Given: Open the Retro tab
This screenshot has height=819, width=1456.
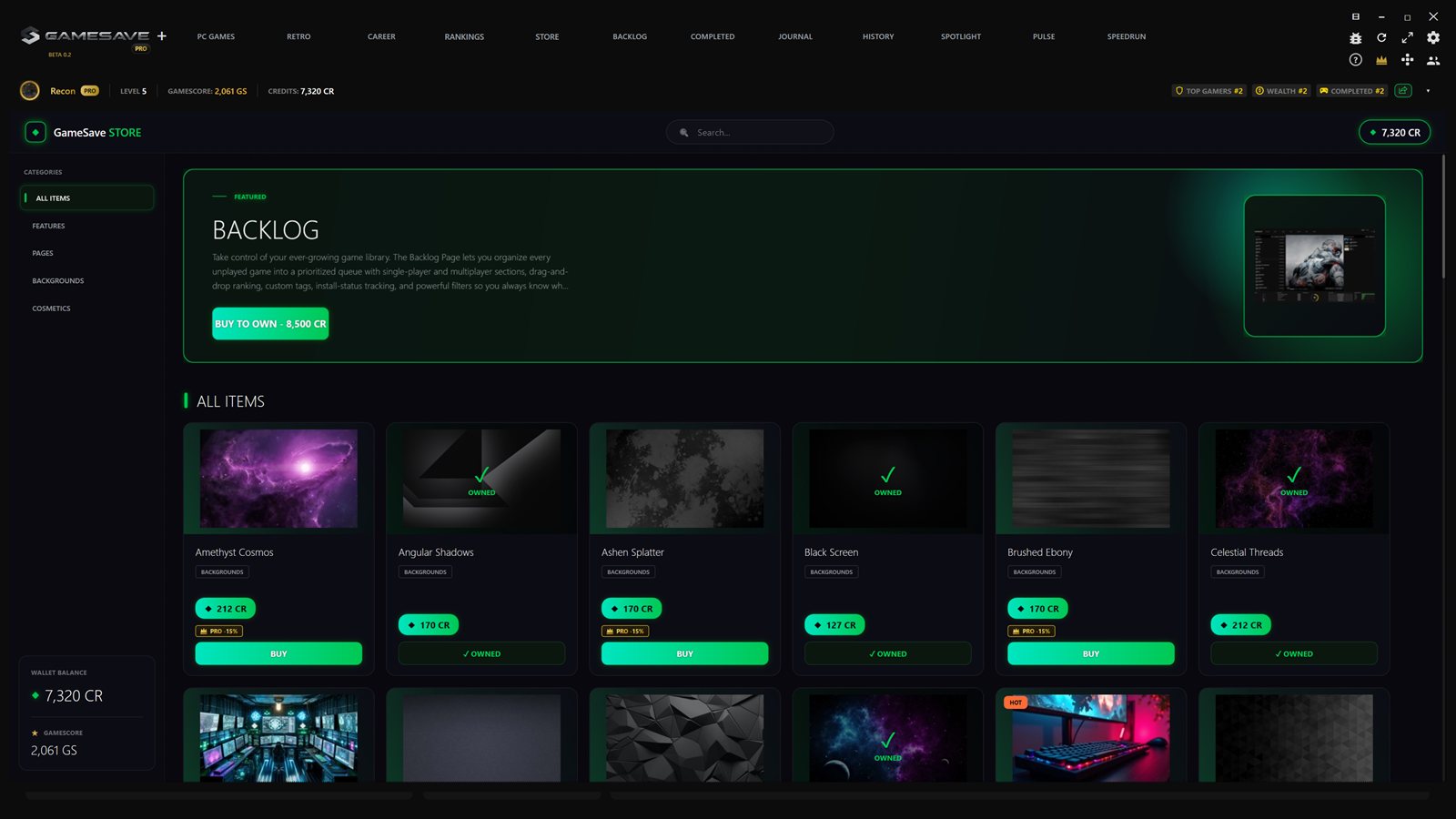Looking at the screenshot, I should pos(298,36).
